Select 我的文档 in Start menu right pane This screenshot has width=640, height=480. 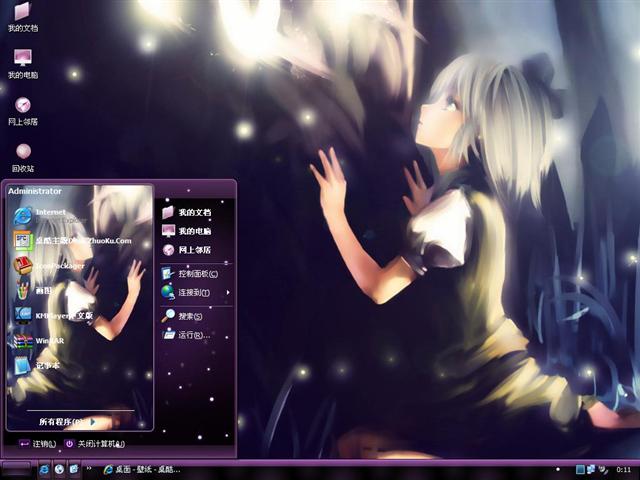(187, 212)
